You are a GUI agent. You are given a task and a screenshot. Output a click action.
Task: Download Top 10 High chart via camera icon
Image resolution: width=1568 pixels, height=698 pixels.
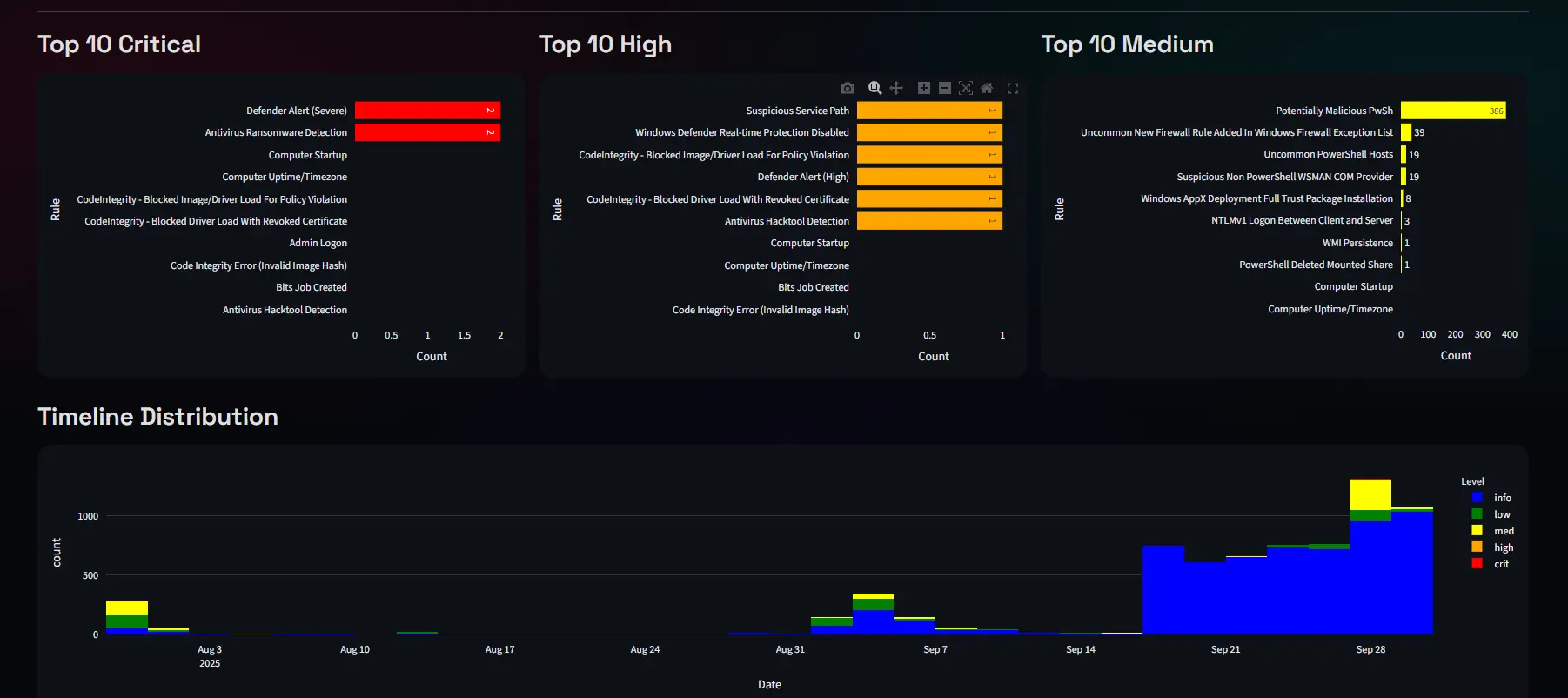(848, 88)
